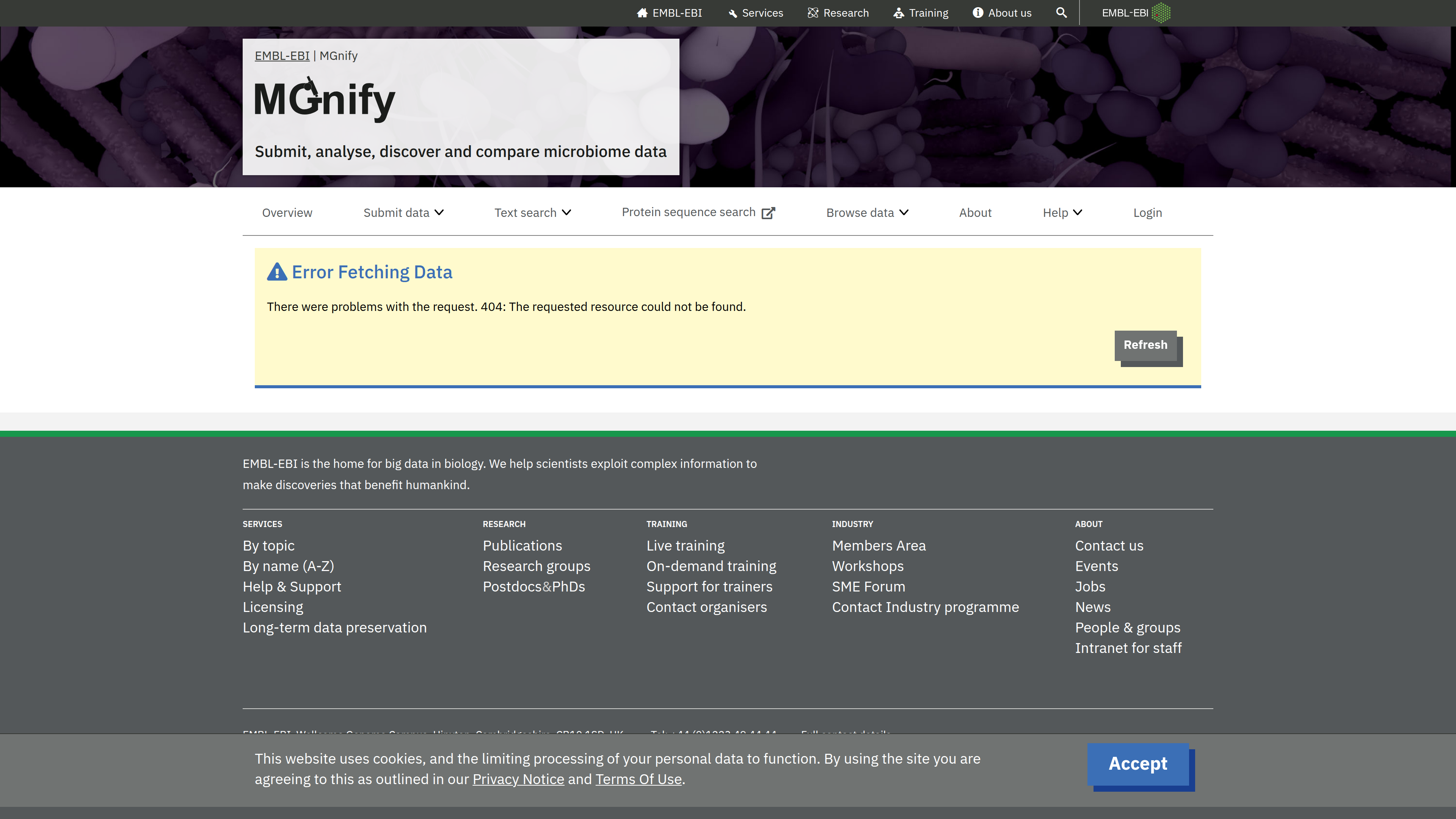
Task: Open the Terms Of Use link
Action: tap(639, 779)
